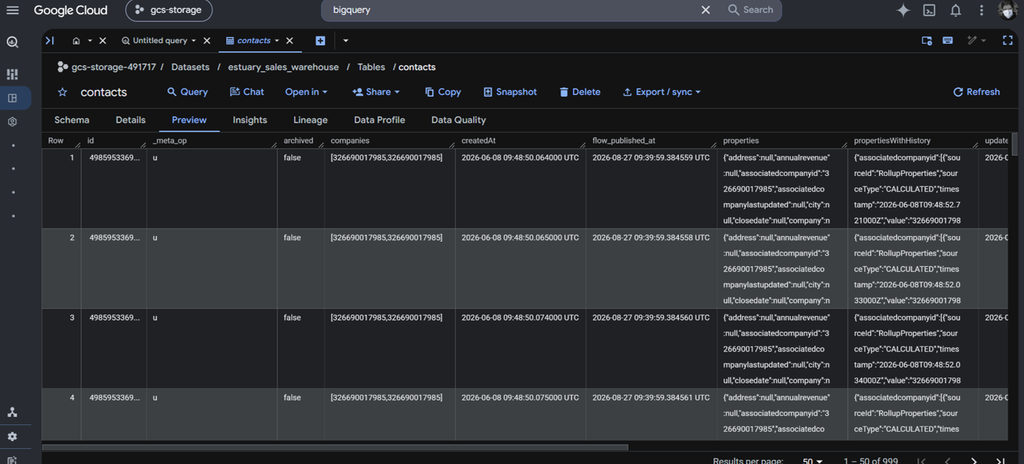The height and width of the screenshot is (464, 1024).
Task: Open the Gemini sparkle assistant
Action: click(903, 10)
